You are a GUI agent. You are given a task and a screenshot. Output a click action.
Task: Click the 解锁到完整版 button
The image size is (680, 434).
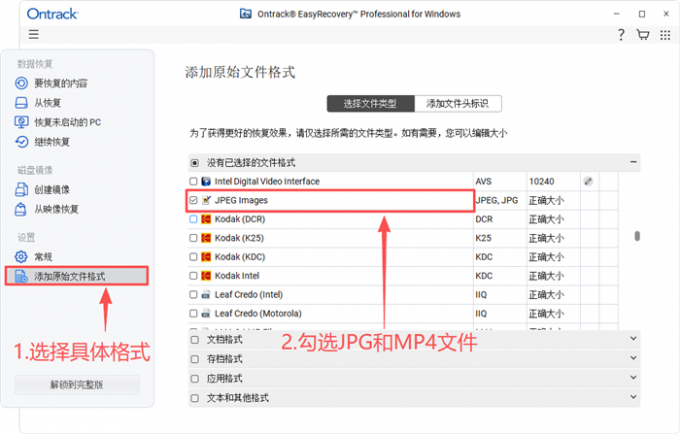[x=77, y=385]
